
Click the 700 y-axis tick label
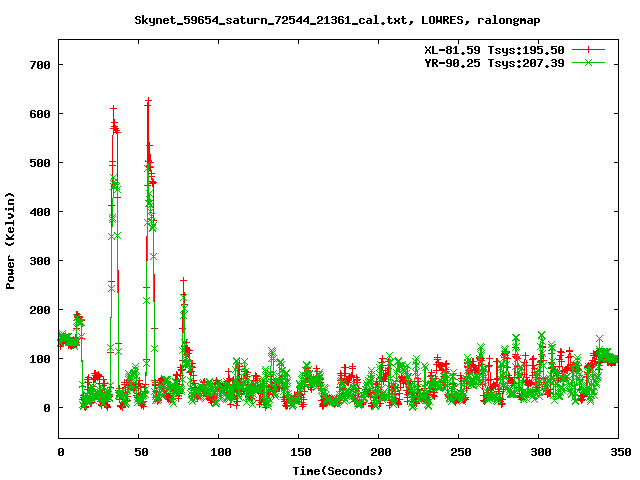(x=40, y=65)
